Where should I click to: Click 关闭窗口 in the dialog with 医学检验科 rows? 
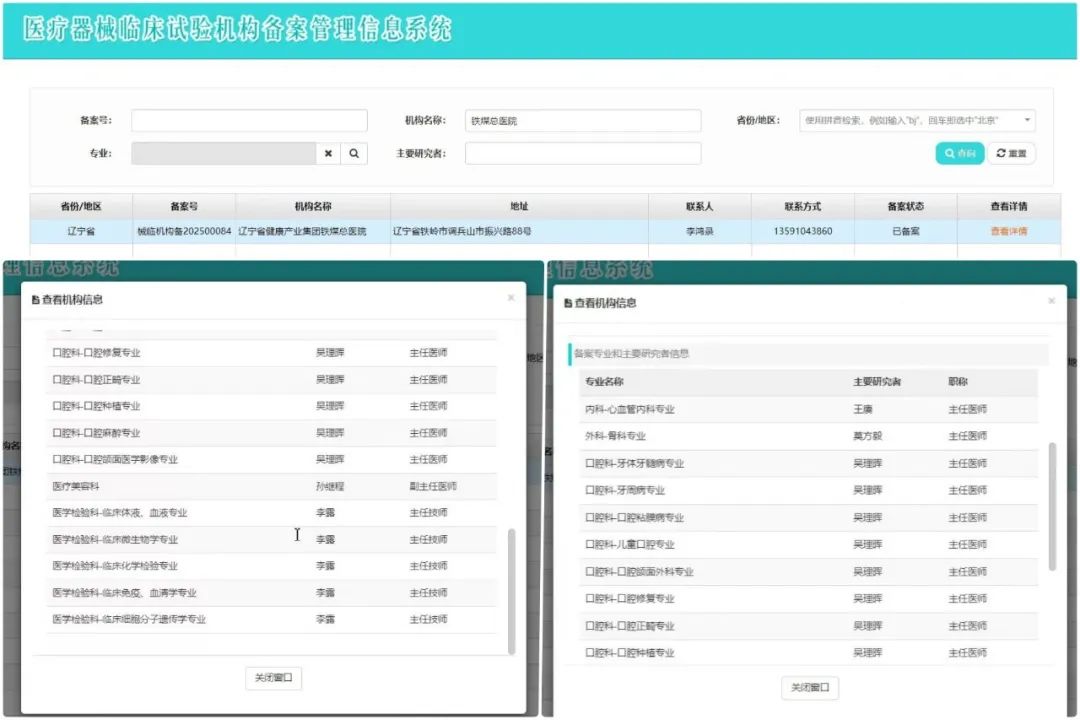click(x=273, y=678)
